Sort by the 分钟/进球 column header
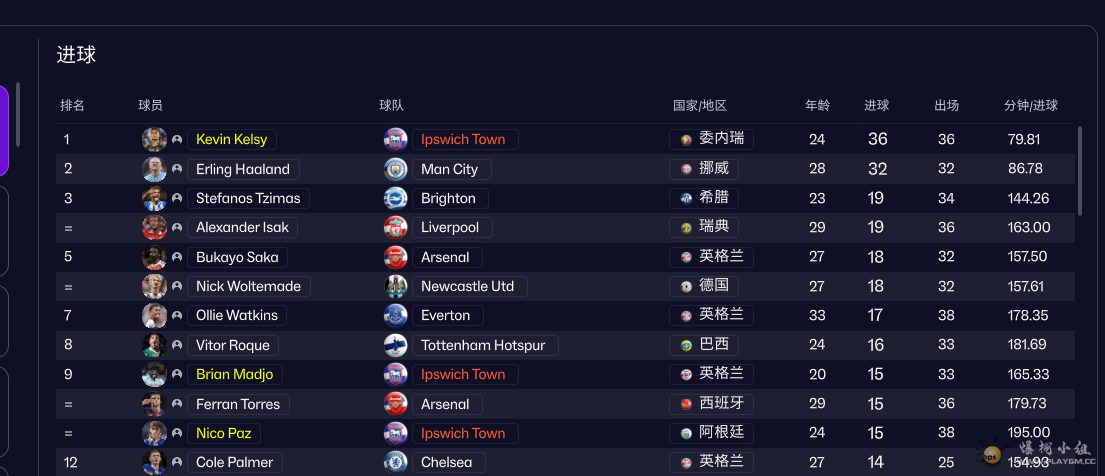The width and height of the screenshot is (1105, 476). pos(1031,106)
